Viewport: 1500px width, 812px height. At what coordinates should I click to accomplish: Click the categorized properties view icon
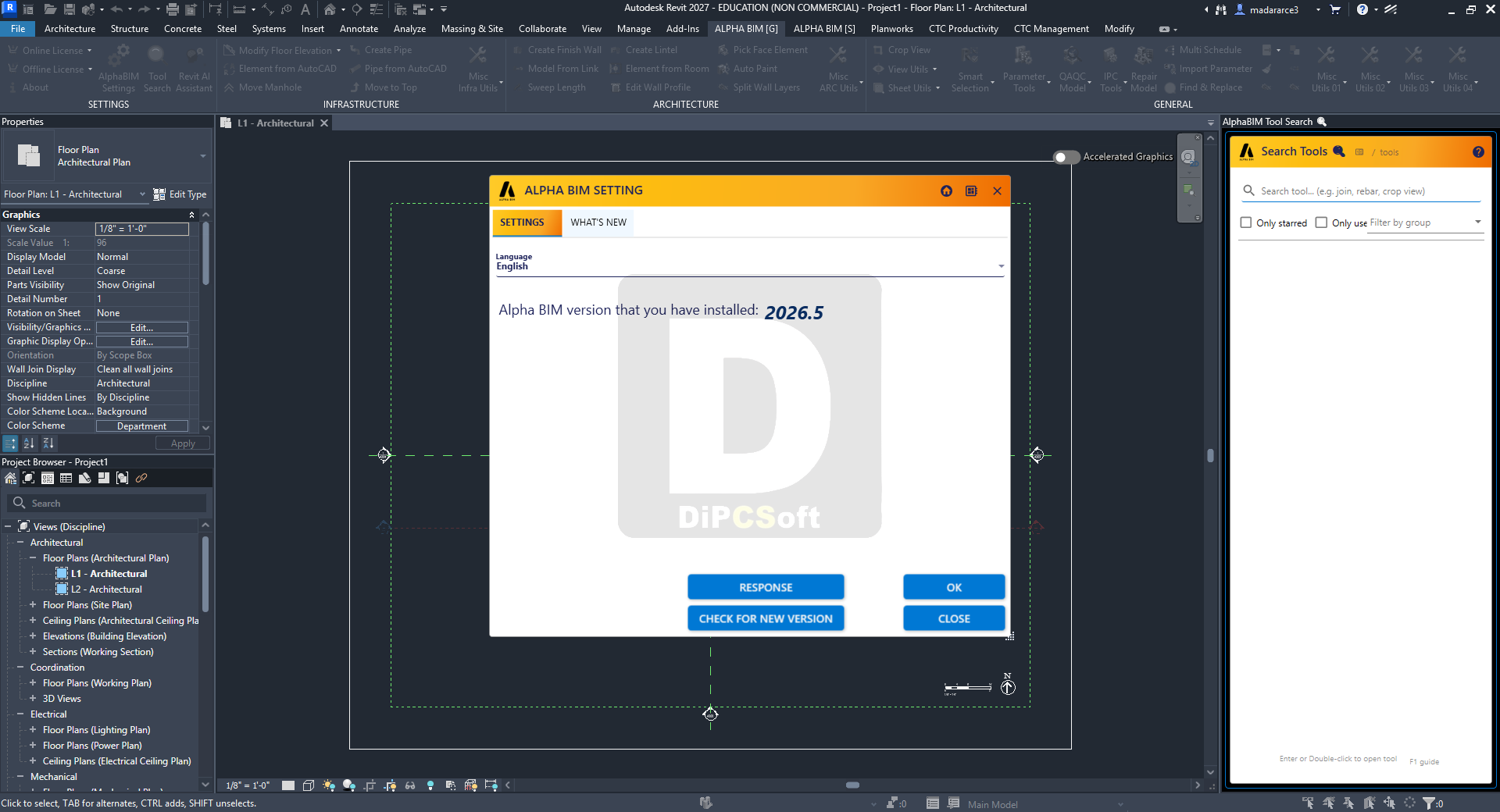click(10, 443)
